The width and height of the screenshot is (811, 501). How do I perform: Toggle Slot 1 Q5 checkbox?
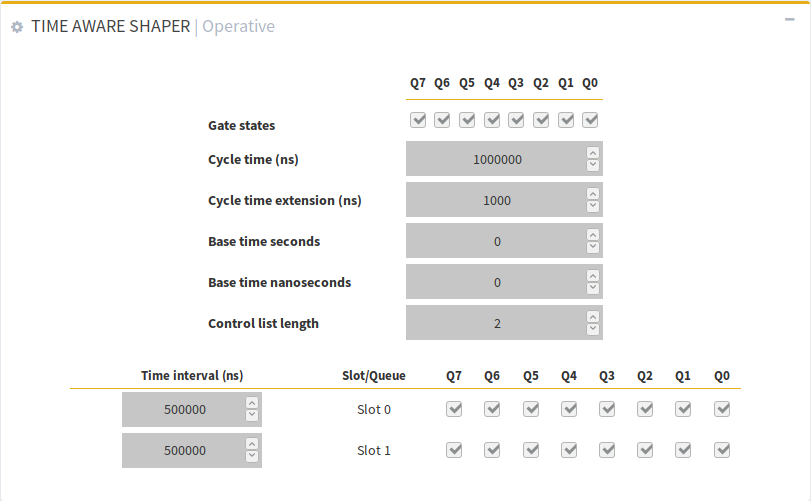coord(531,450)
